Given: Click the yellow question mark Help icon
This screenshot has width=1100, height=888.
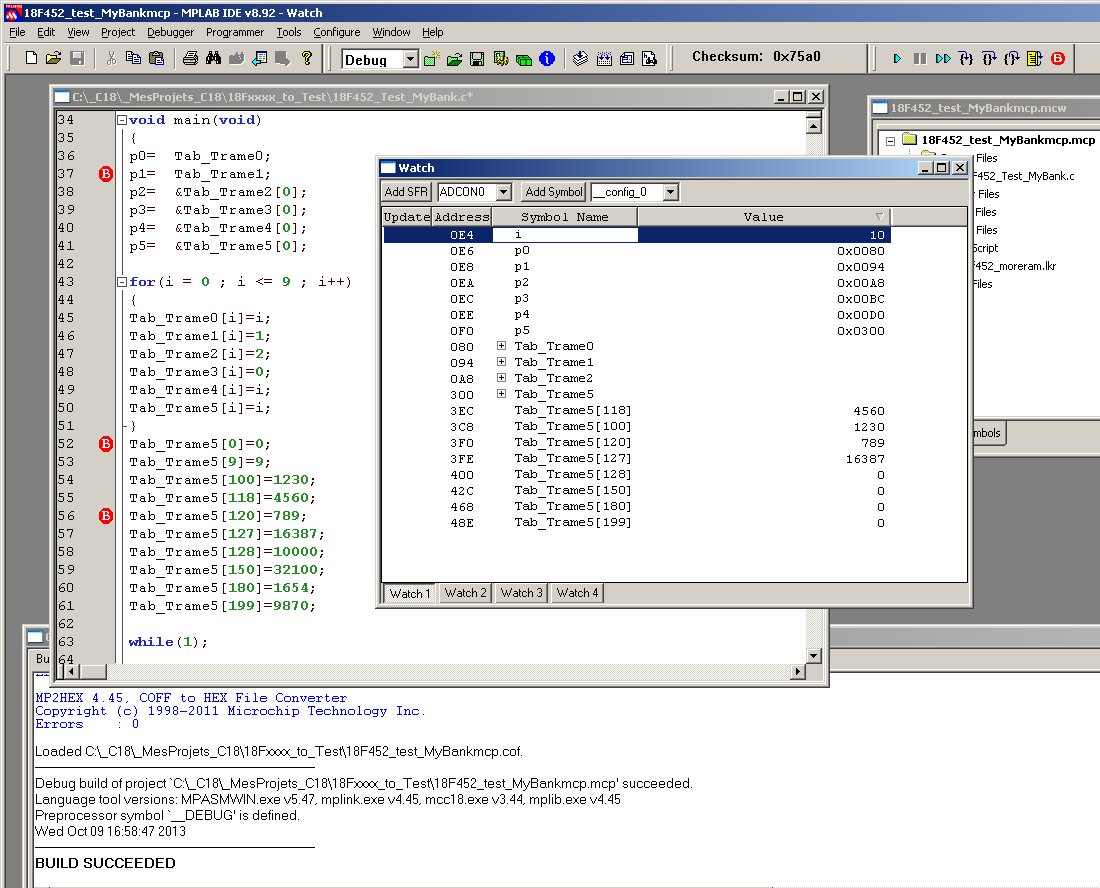Looking at the screenshot, I should [307, 59].
